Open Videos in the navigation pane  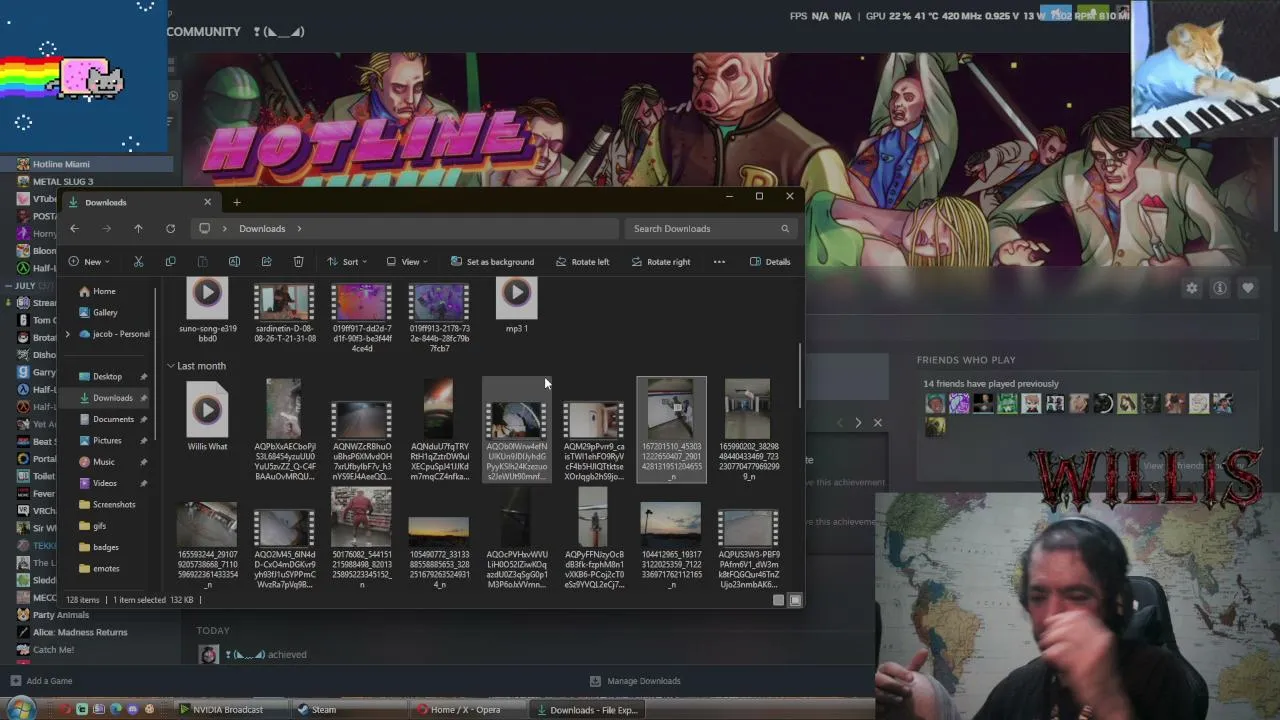tap(105, 483)
